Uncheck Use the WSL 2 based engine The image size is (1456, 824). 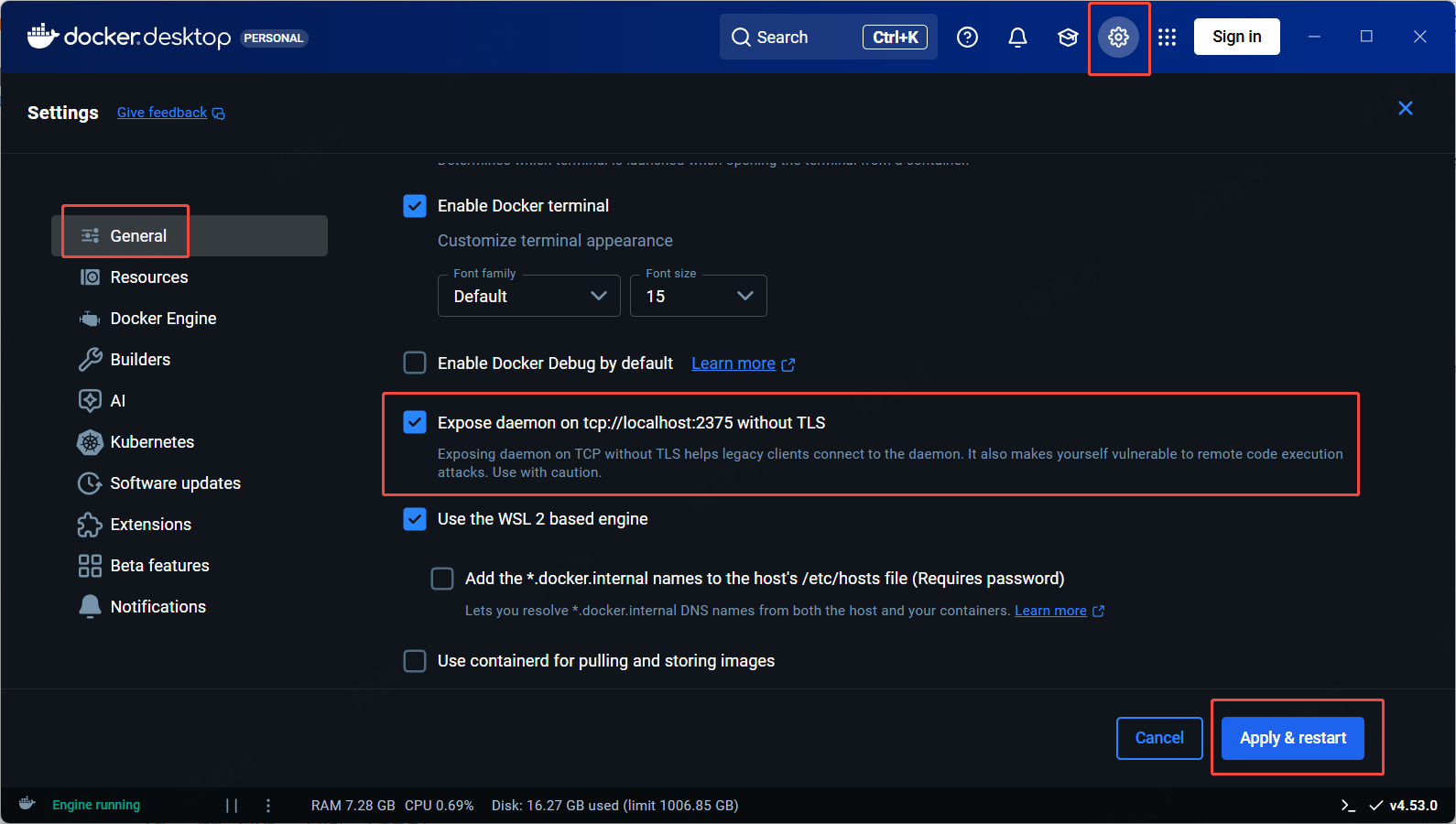coord(415,519)
